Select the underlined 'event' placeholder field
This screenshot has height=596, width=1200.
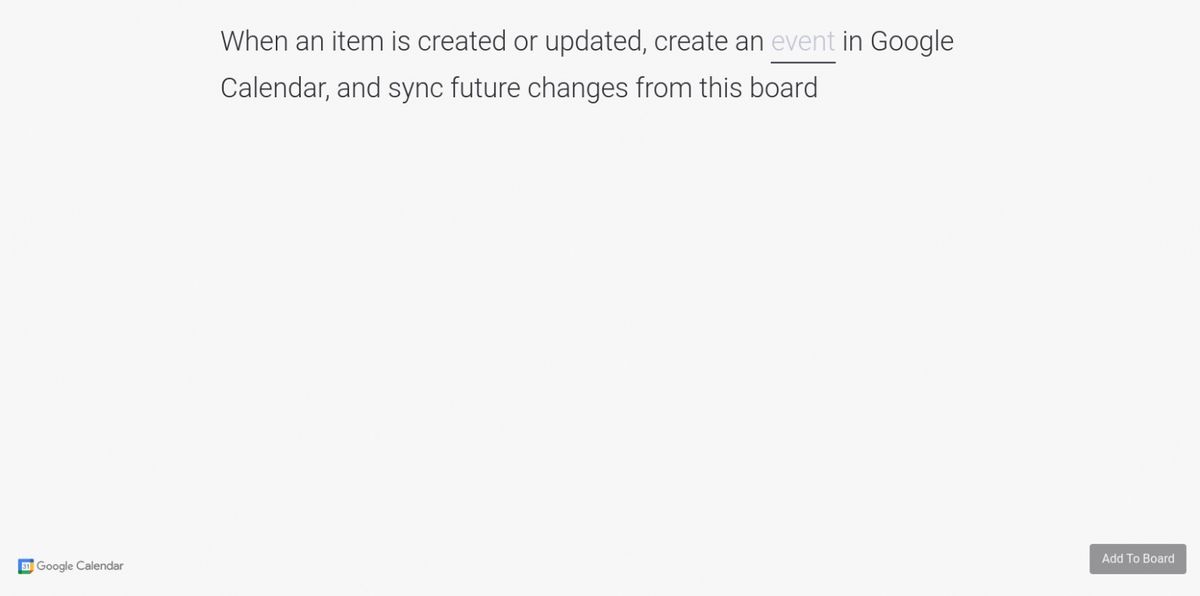pos(803,42)
